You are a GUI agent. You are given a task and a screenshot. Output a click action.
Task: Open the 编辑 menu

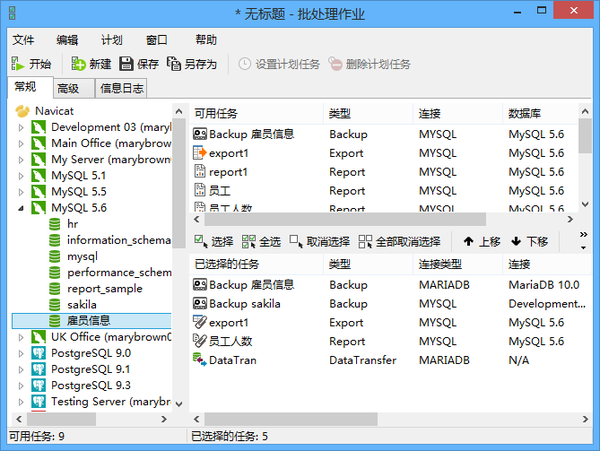click(x=67, y=40)
